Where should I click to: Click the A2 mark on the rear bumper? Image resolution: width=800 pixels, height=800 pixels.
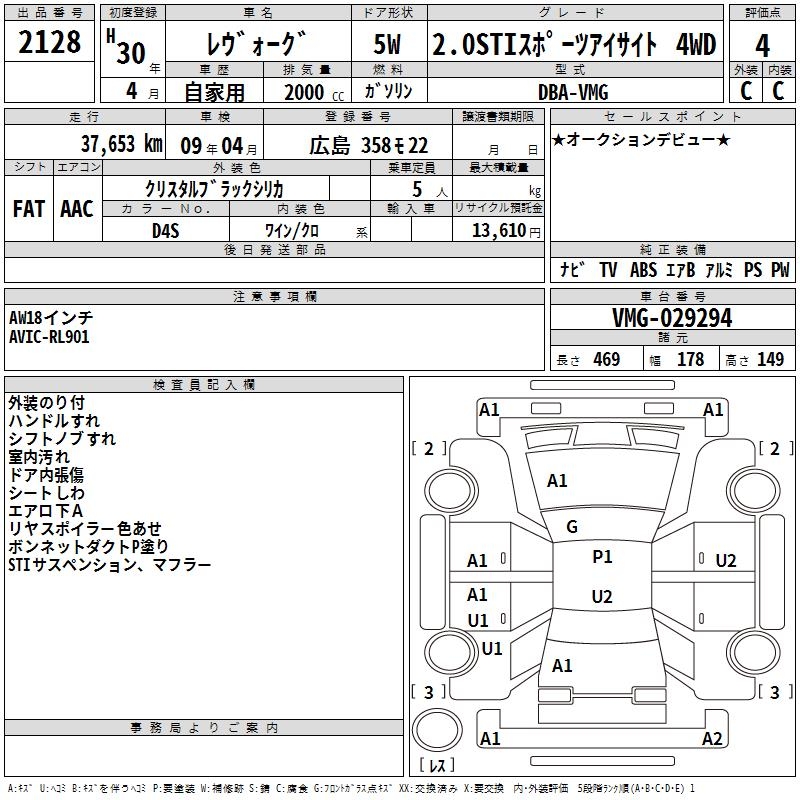click(712, 738)
